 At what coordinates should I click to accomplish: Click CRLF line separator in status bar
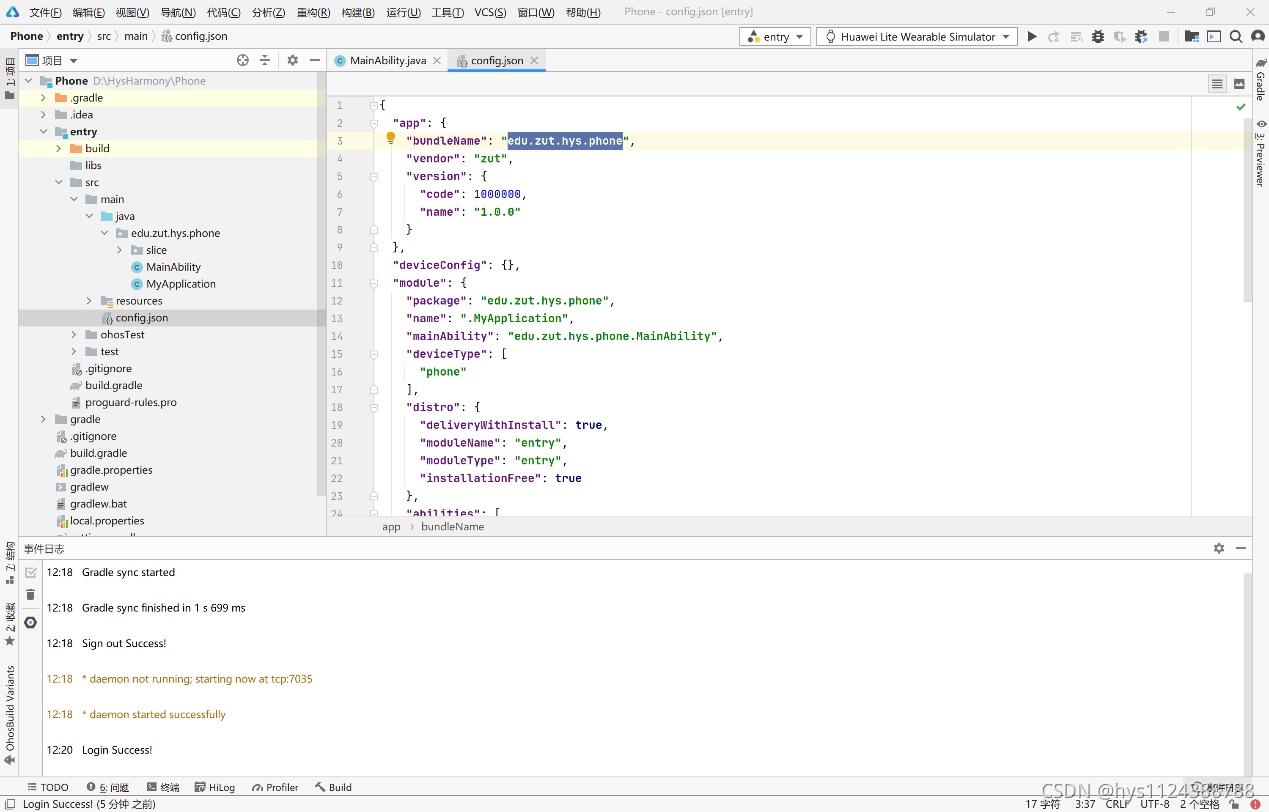1116,804
